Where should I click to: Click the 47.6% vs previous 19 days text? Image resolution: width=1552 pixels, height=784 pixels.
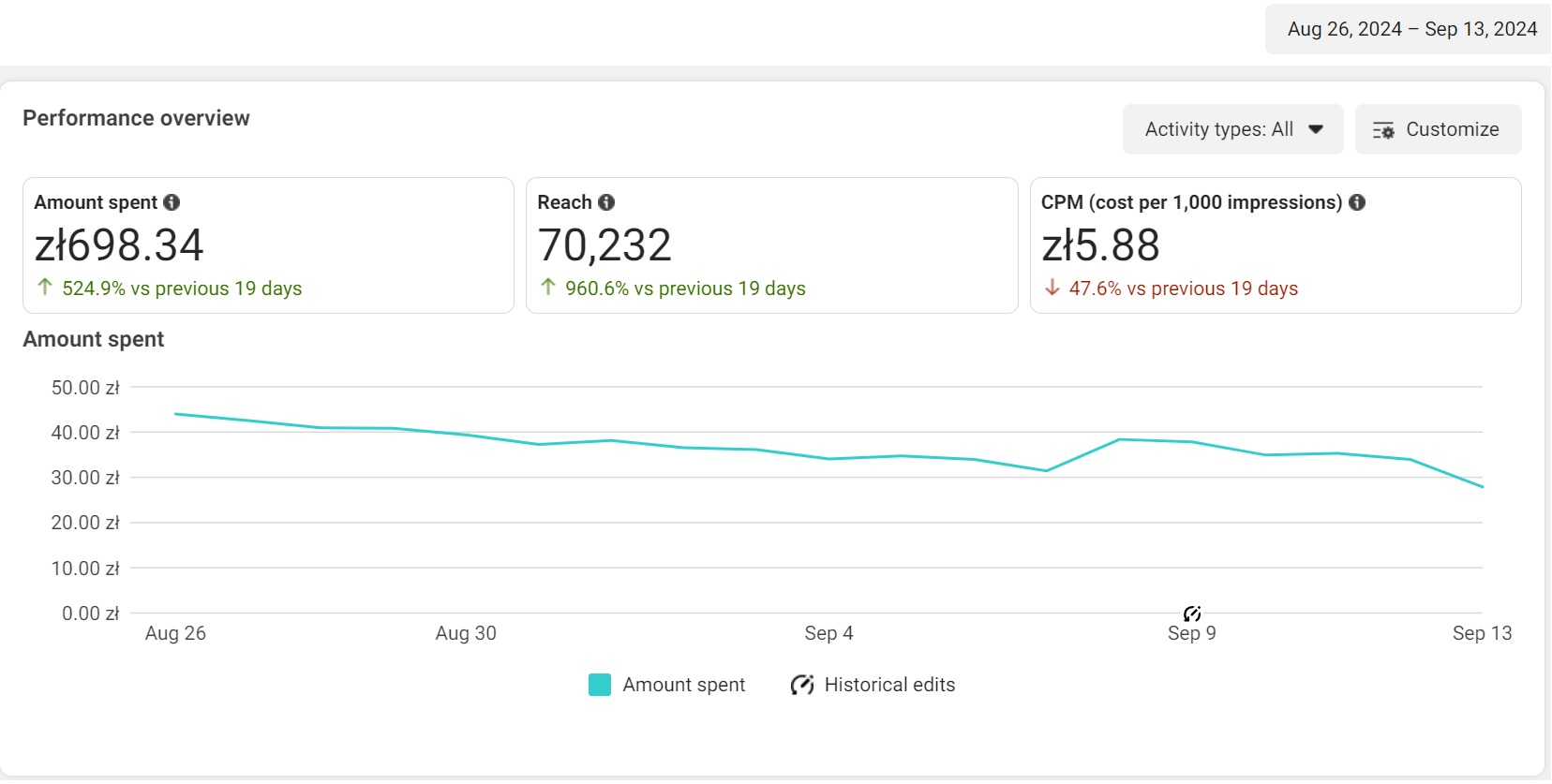(x=1184, y=288)
